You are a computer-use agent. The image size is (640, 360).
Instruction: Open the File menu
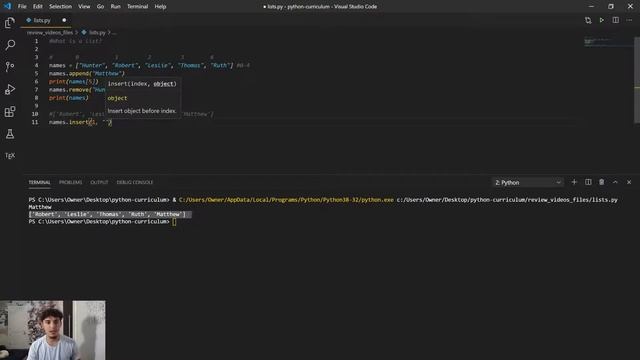pos(22,7)
